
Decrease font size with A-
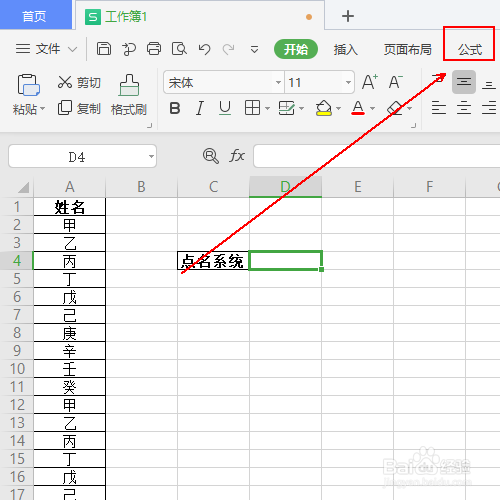tap(396, 82)
